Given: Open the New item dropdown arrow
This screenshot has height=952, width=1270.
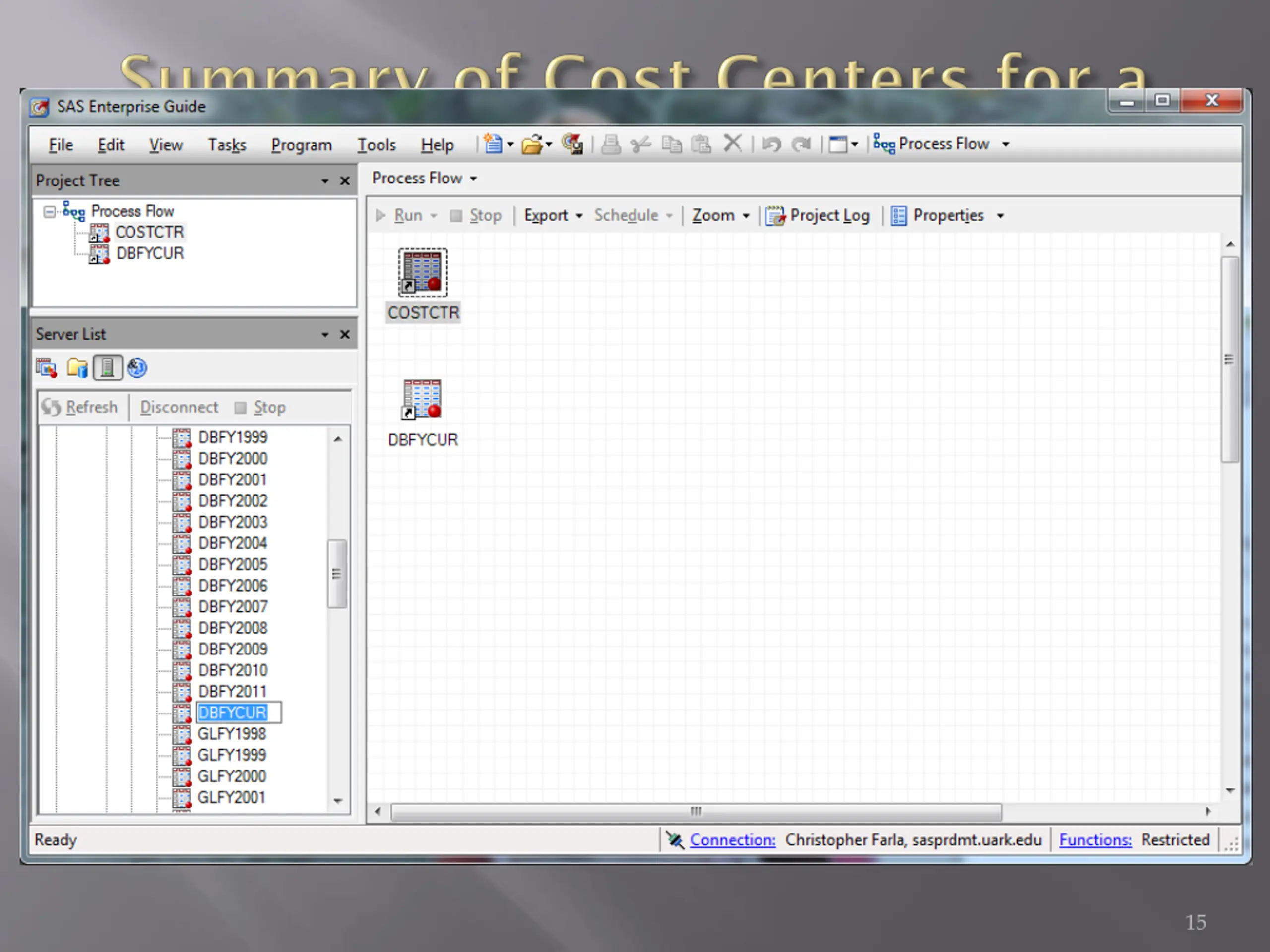Looking at the screenshot, I should (x=510, y=144).
